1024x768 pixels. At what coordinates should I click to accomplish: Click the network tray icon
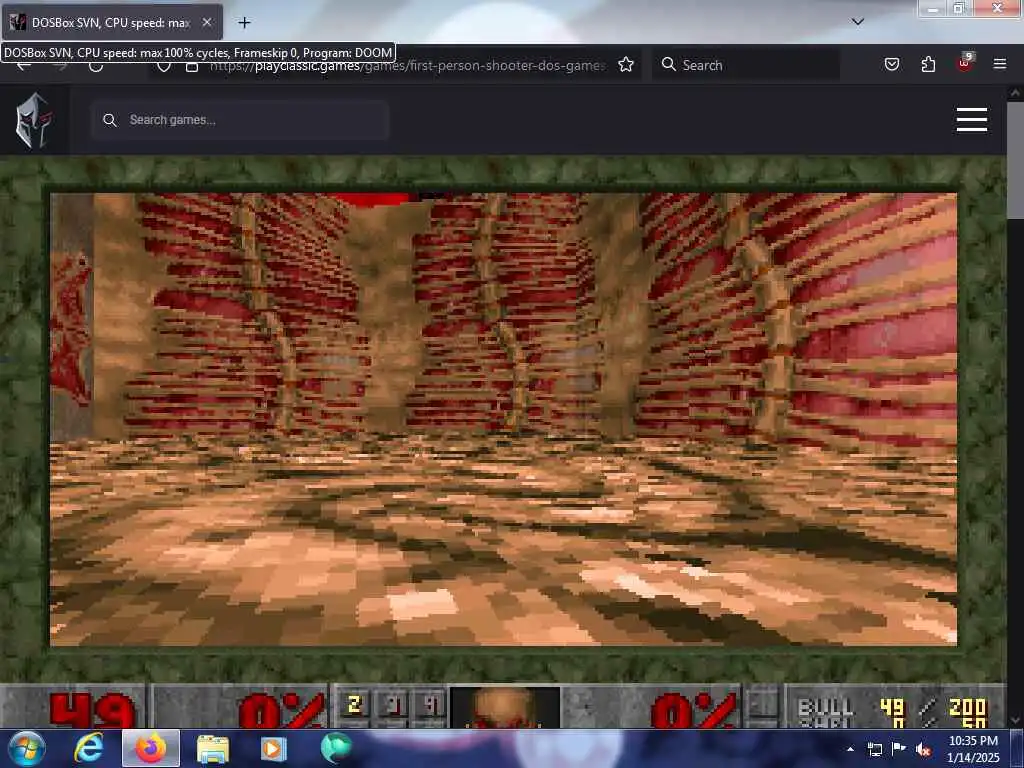[874, 749]
